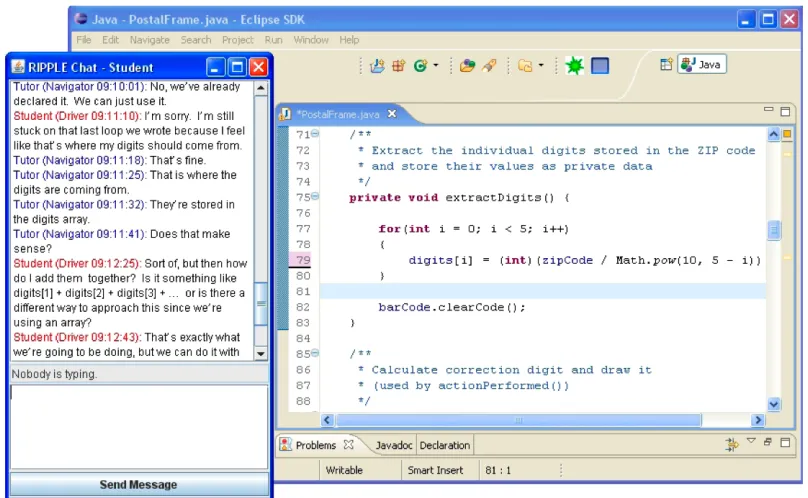Maximize the RIPPLE Chat window
Image resolution: width=808 pixels, height=498 pixels.
coord(237,67)
